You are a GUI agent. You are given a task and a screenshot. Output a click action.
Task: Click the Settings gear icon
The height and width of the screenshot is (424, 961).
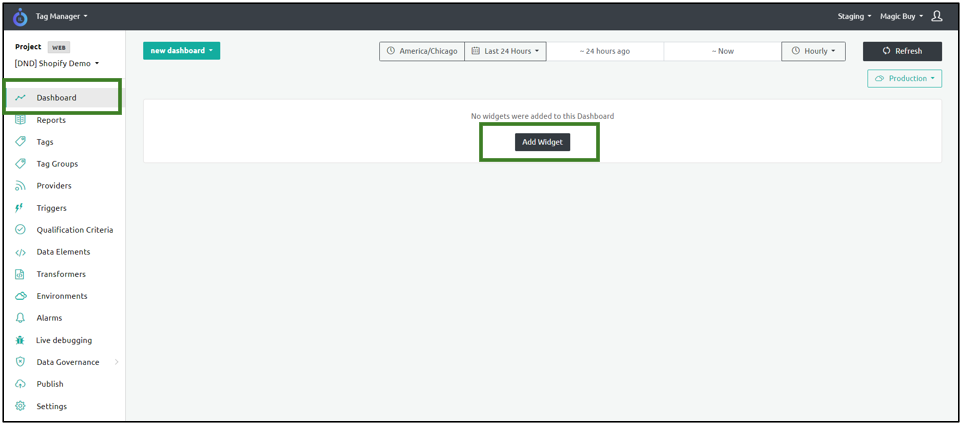[20, 406]
